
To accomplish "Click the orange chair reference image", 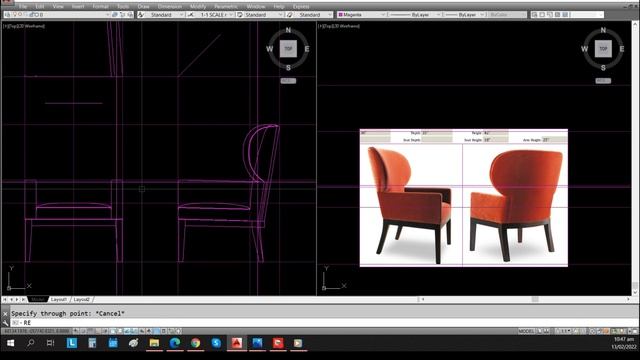I will point(464,198).
